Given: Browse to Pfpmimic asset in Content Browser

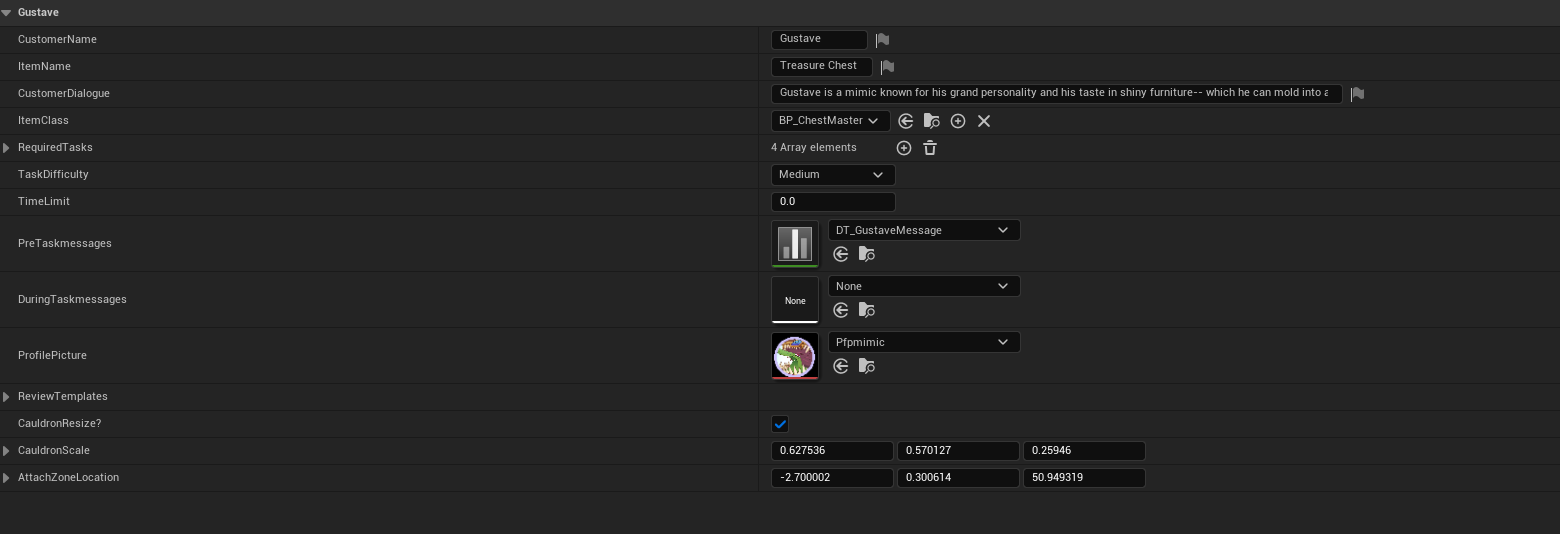Looking at the screenshot, I should [x=867, y=367].
